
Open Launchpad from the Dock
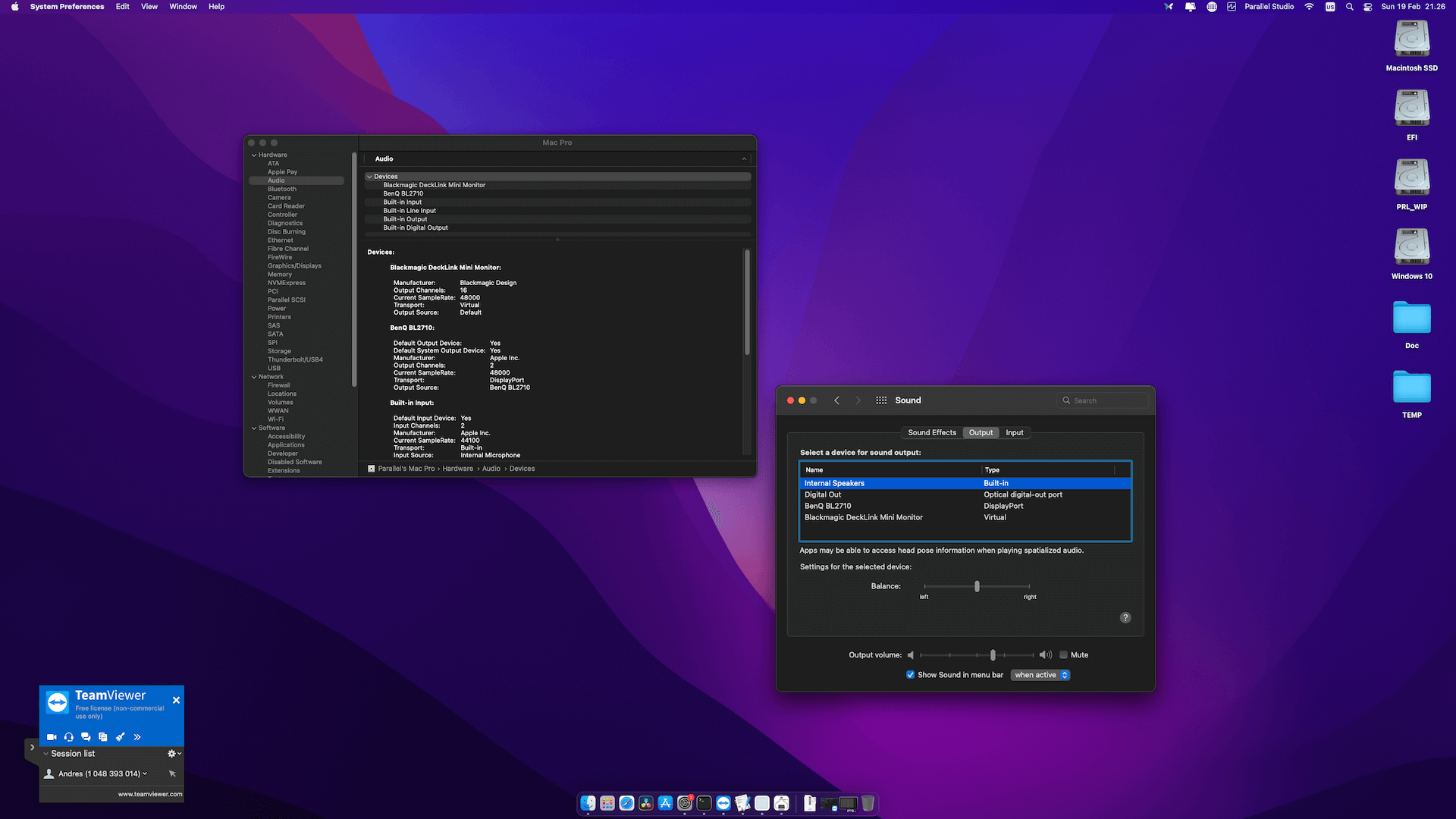pyautogui.click(x=607, y=803)
